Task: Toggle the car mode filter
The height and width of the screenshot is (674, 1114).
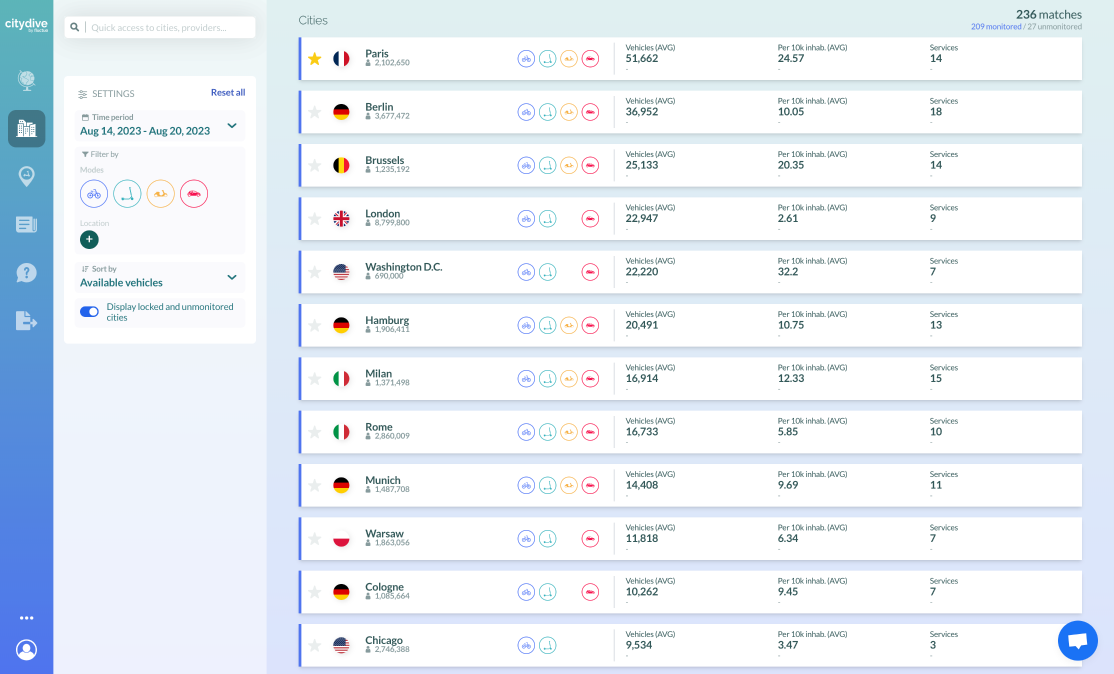Action: click(194, 194)
